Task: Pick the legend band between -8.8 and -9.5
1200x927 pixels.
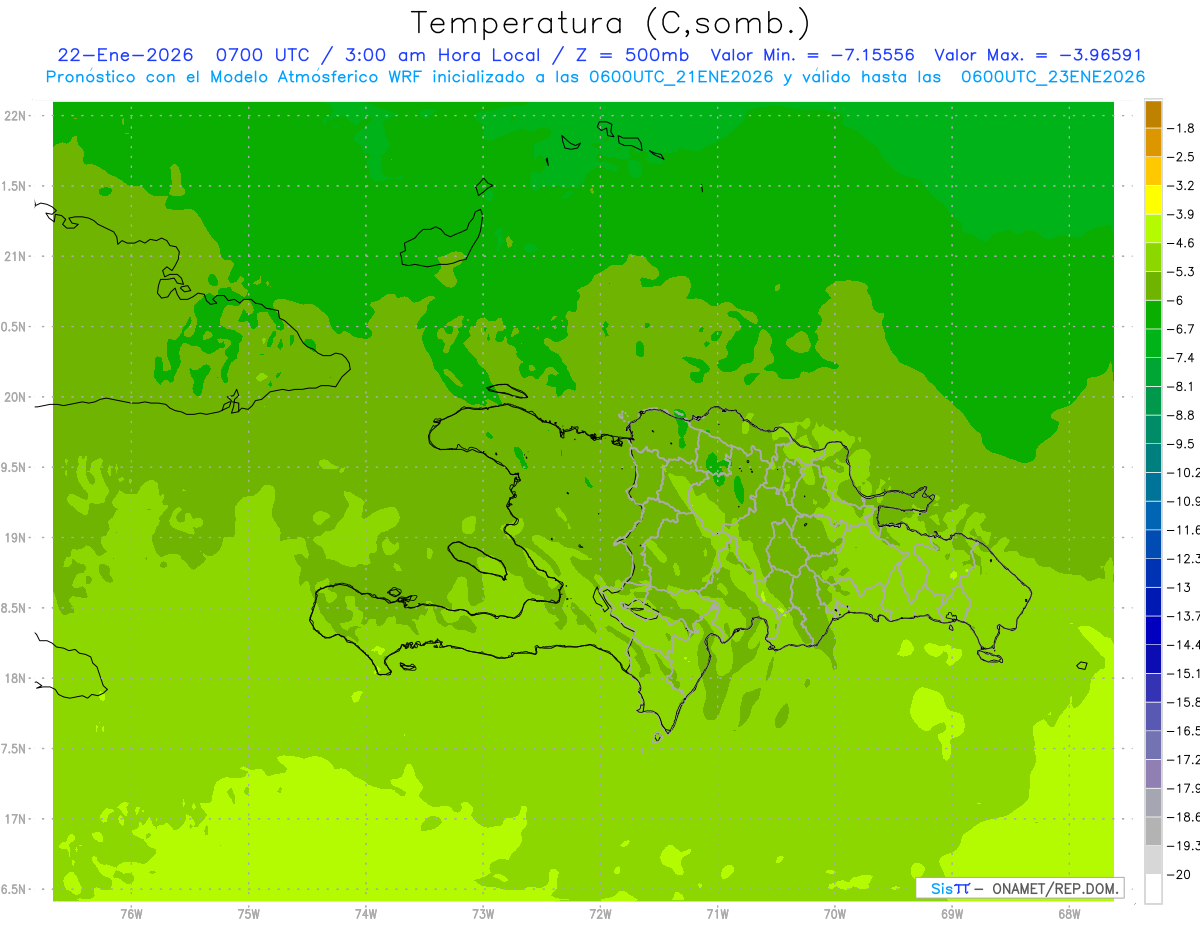Action: (1153, 429)
